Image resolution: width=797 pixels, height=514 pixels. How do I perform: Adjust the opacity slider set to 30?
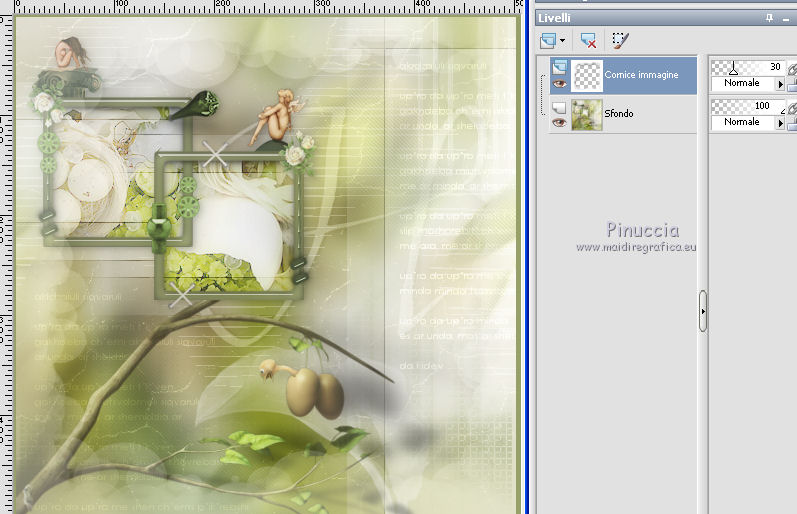[x=748, y=67]
